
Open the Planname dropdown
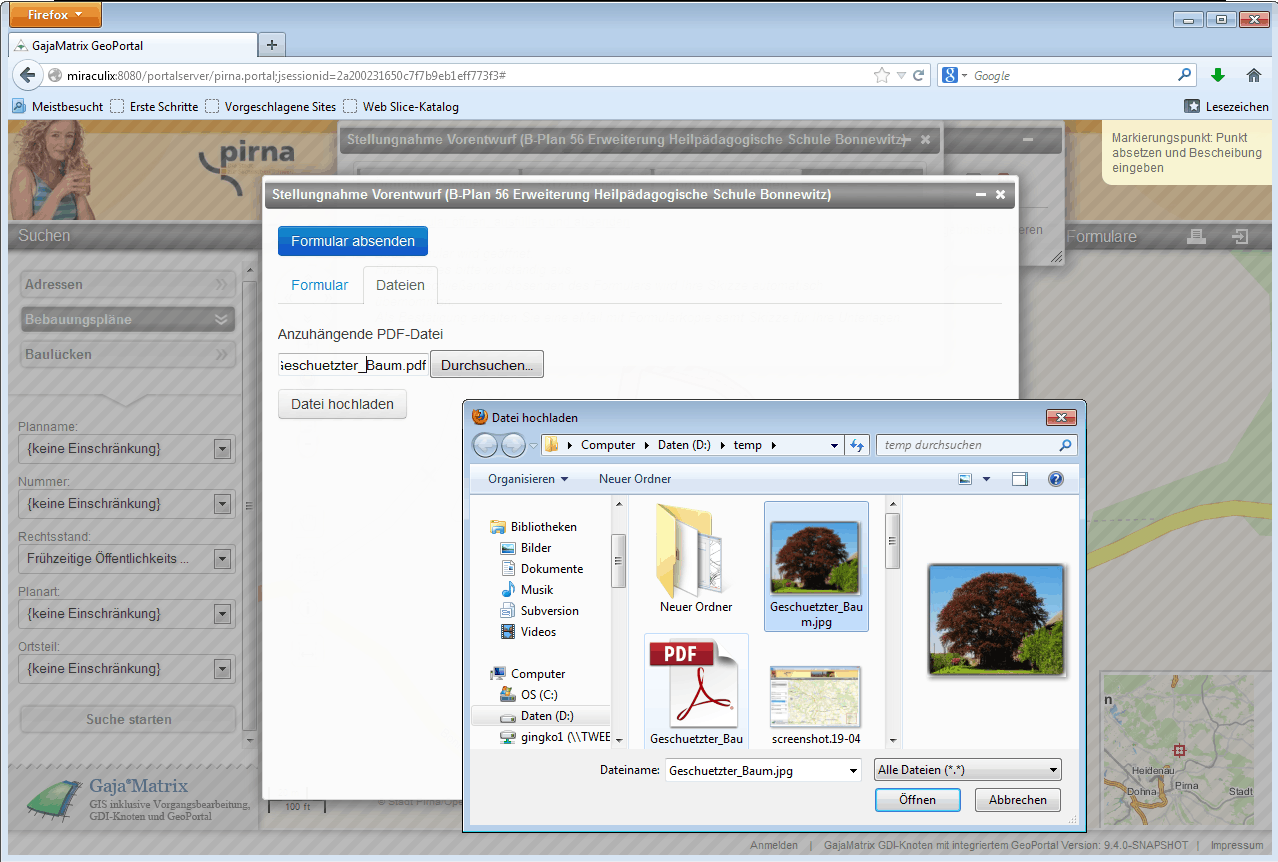tap(223, 449)
